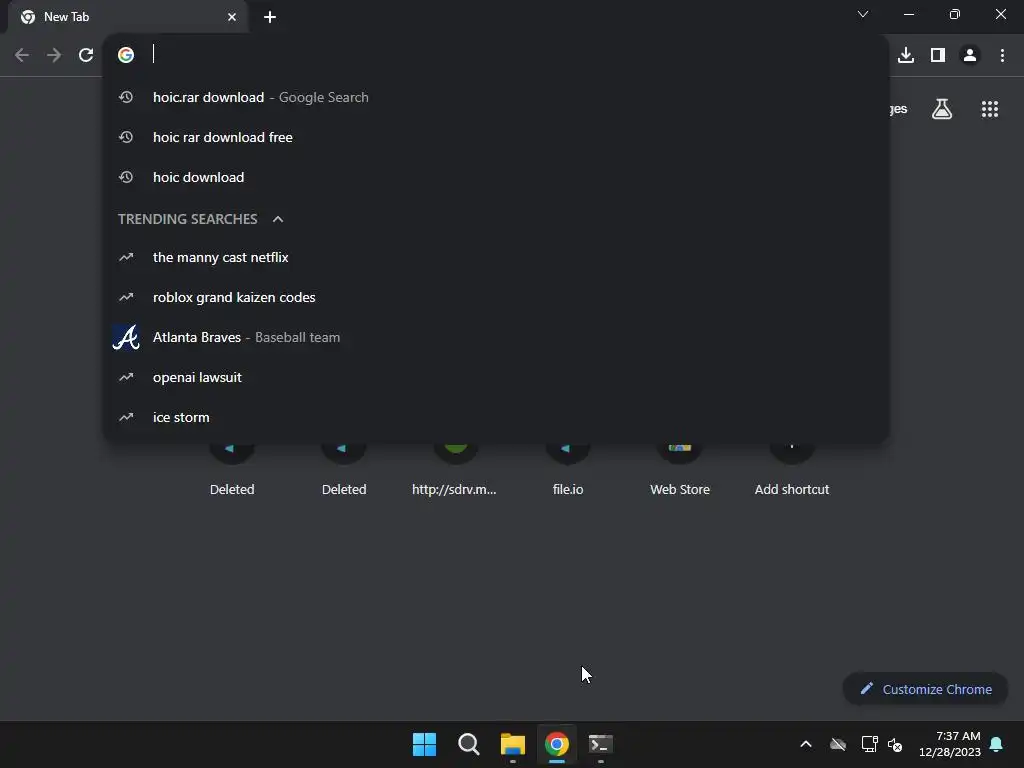Open a new tab with the plus button

pos(270,17)
